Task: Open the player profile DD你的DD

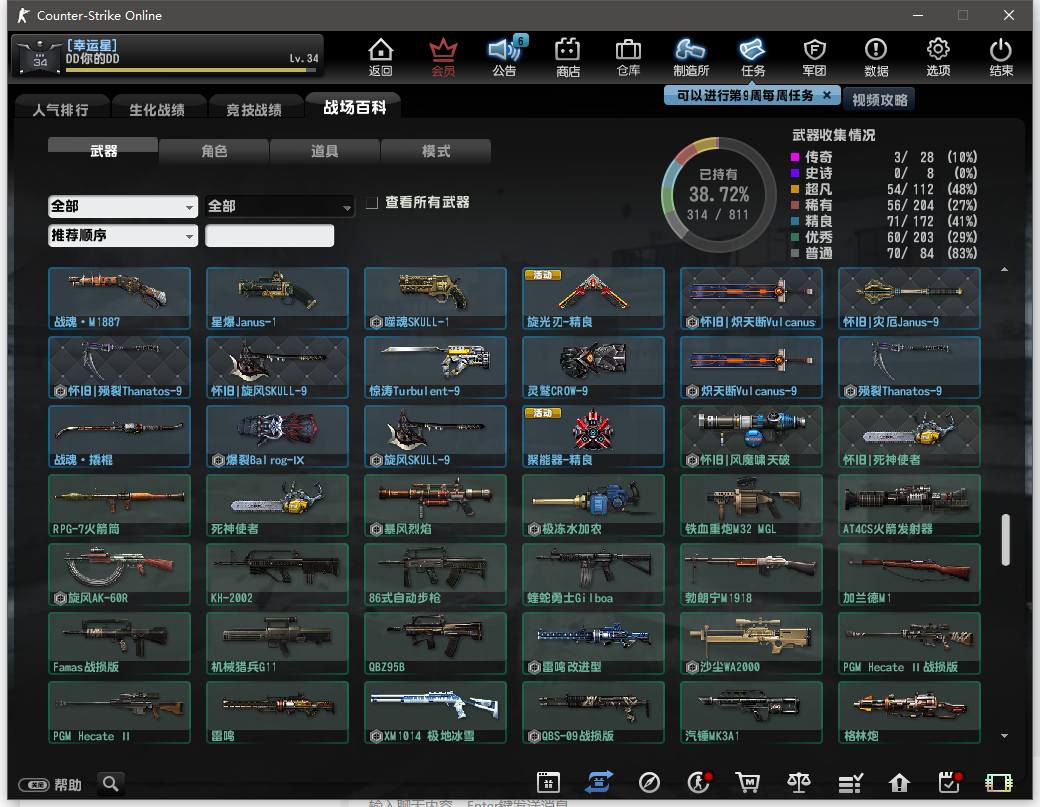Action: (x=168, y=56)
